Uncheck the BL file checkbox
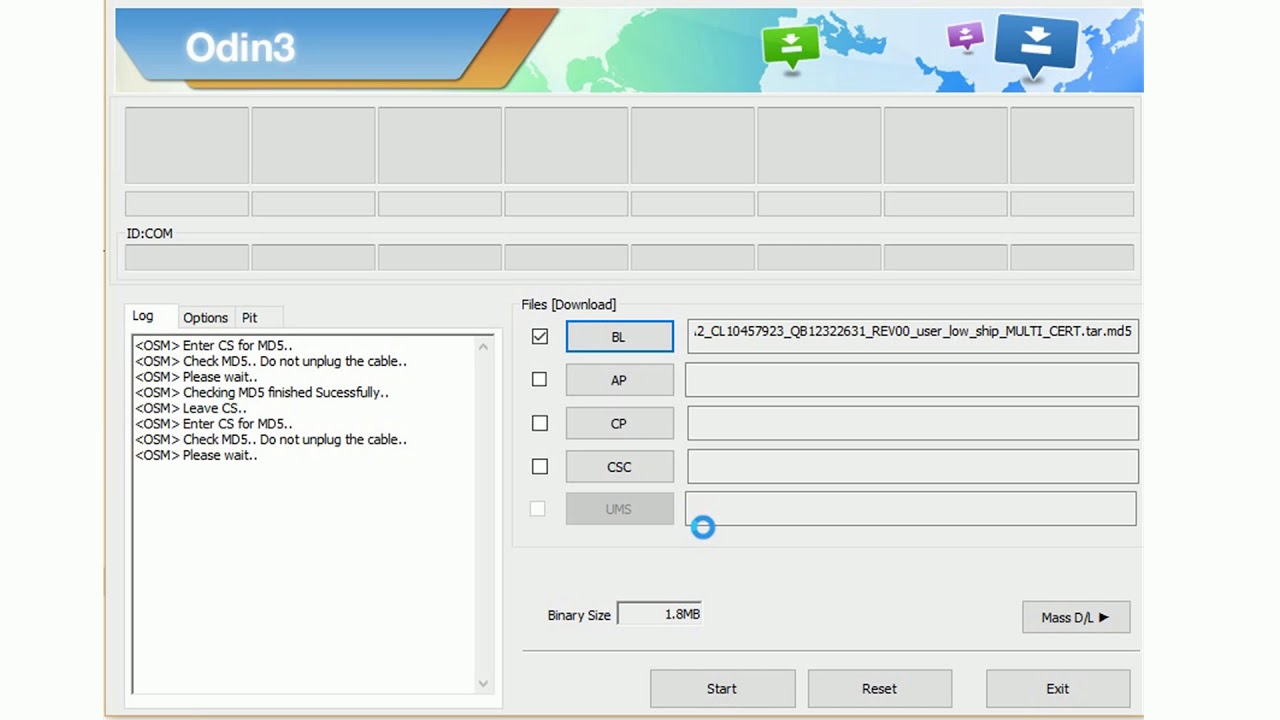Image resolution: width=1280 pixels, height=720 pixels. pyautogui.click(x=540, y=337)
